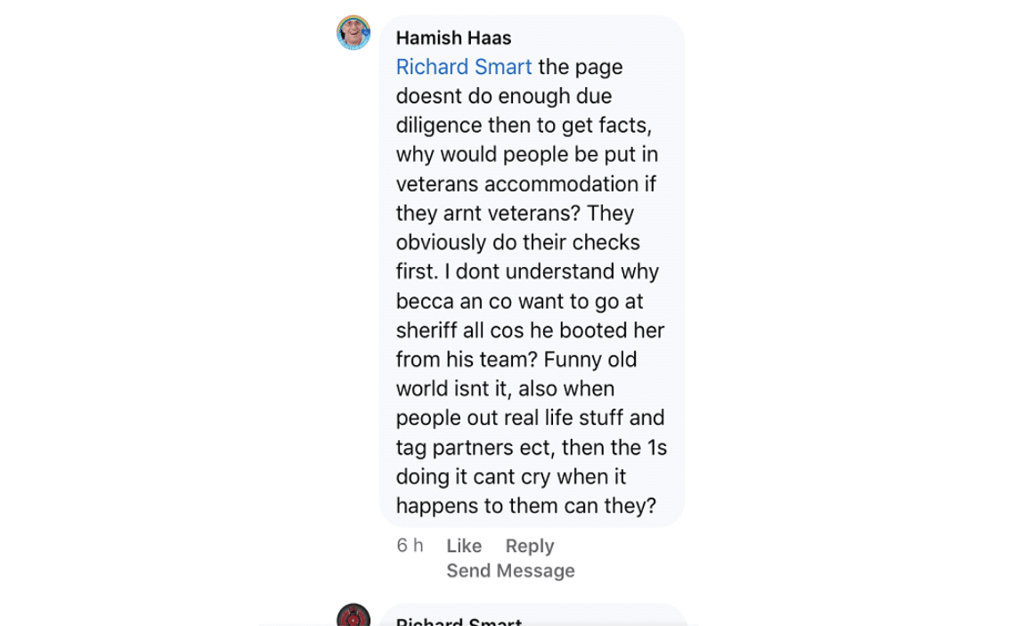Reply to Hamish Haas's comment
The image size is (1024, 626).
click(x=530, y=546)
